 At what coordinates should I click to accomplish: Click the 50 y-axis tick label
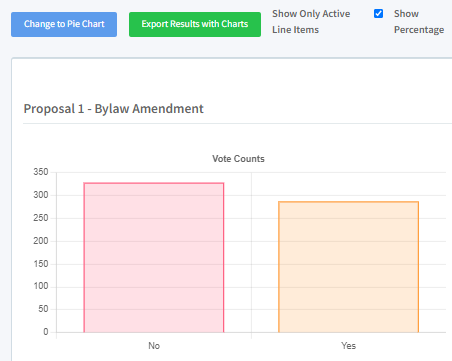(x=43, y=309)
